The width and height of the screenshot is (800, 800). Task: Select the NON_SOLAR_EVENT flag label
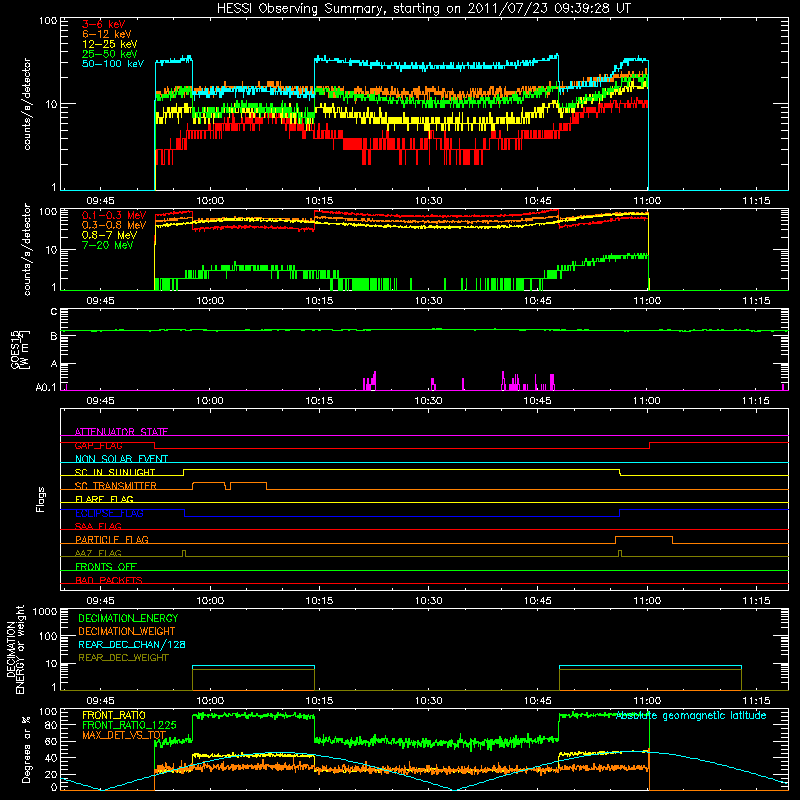pyautogui.click(x=121, y=459)
